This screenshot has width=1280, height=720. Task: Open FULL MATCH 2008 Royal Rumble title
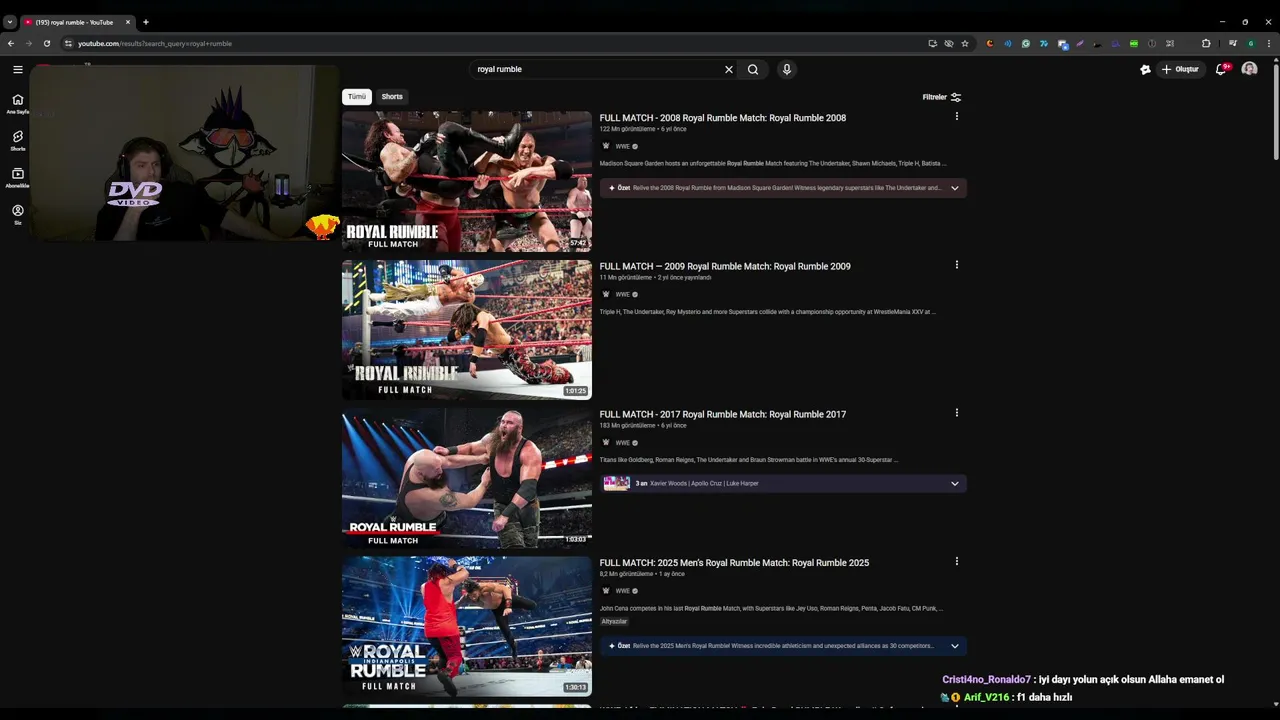(723, 118)
